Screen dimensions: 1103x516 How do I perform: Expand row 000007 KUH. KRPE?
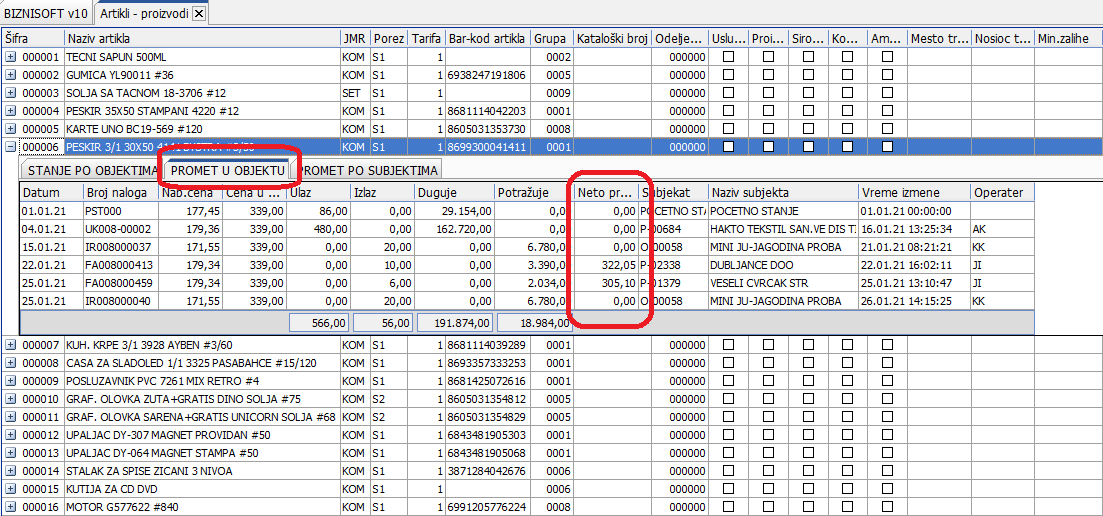click(x=11, y=344)
